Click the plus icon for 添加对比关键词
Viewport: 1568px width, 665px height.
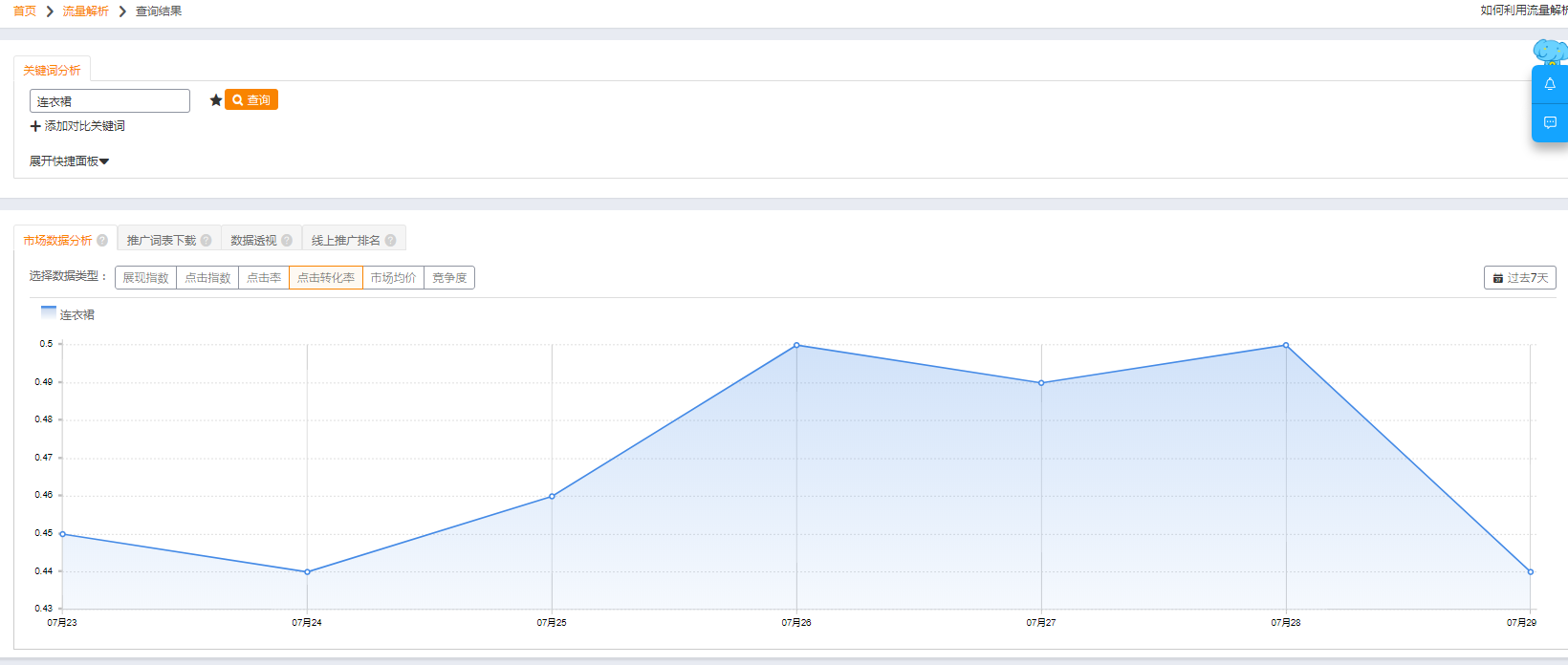click(x=35, y=126)
